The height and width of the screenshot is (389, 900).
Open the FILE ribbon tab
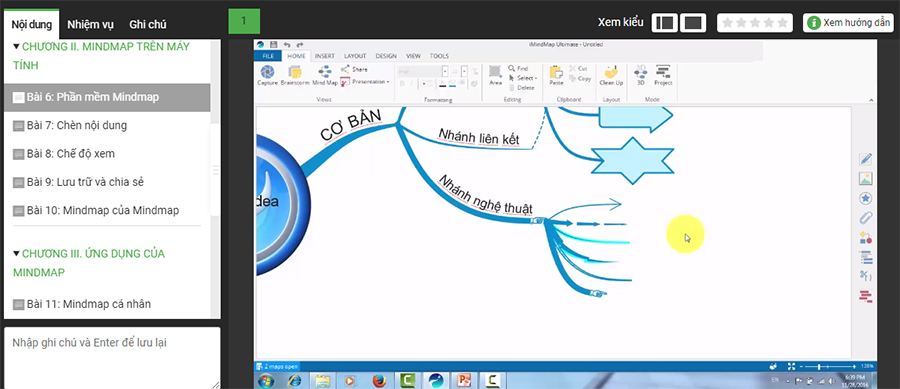pyautogui.click(x=267, y=56)
